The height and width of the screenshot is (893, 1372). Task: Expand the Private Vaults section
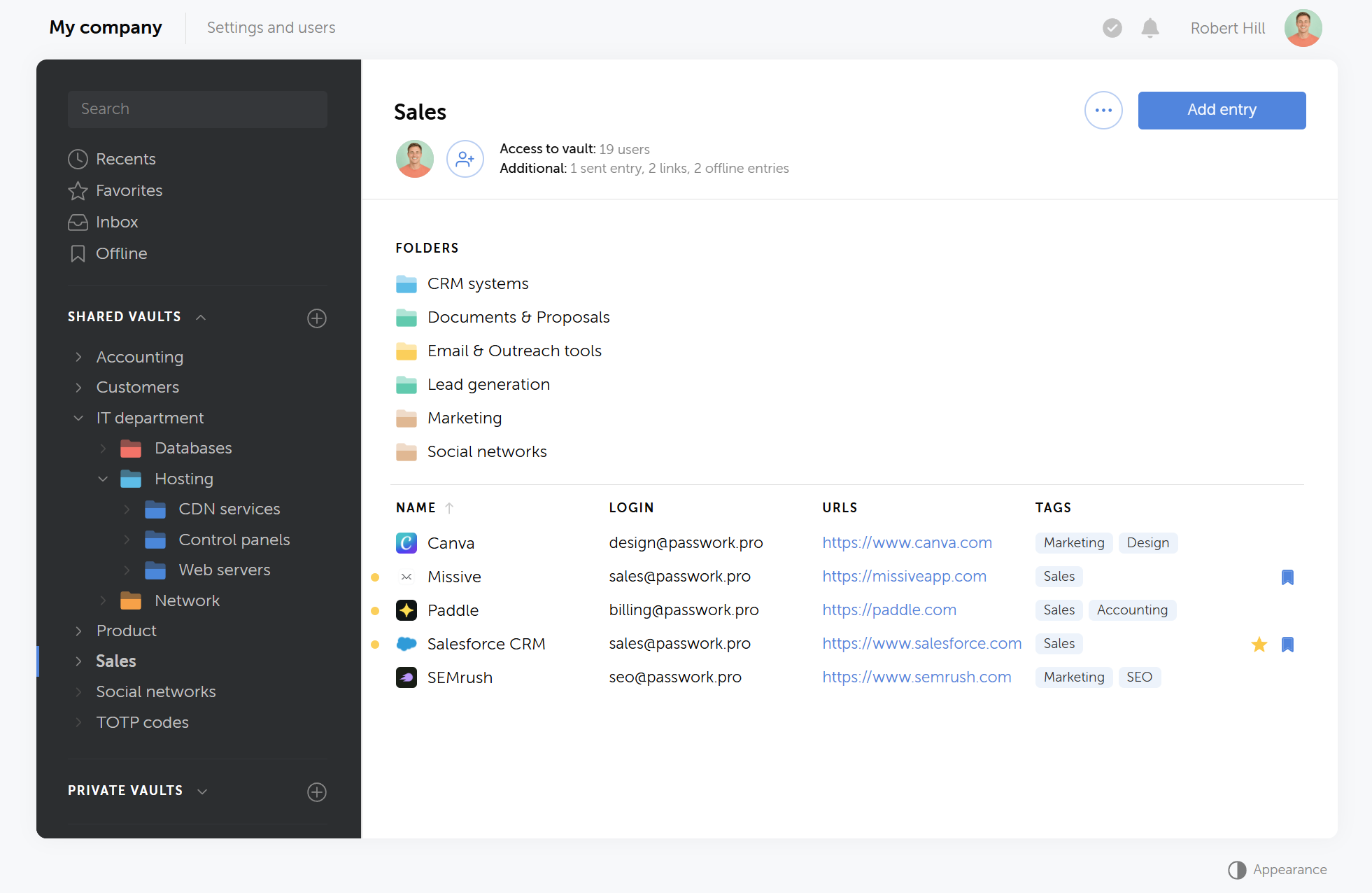pos(202,792)
